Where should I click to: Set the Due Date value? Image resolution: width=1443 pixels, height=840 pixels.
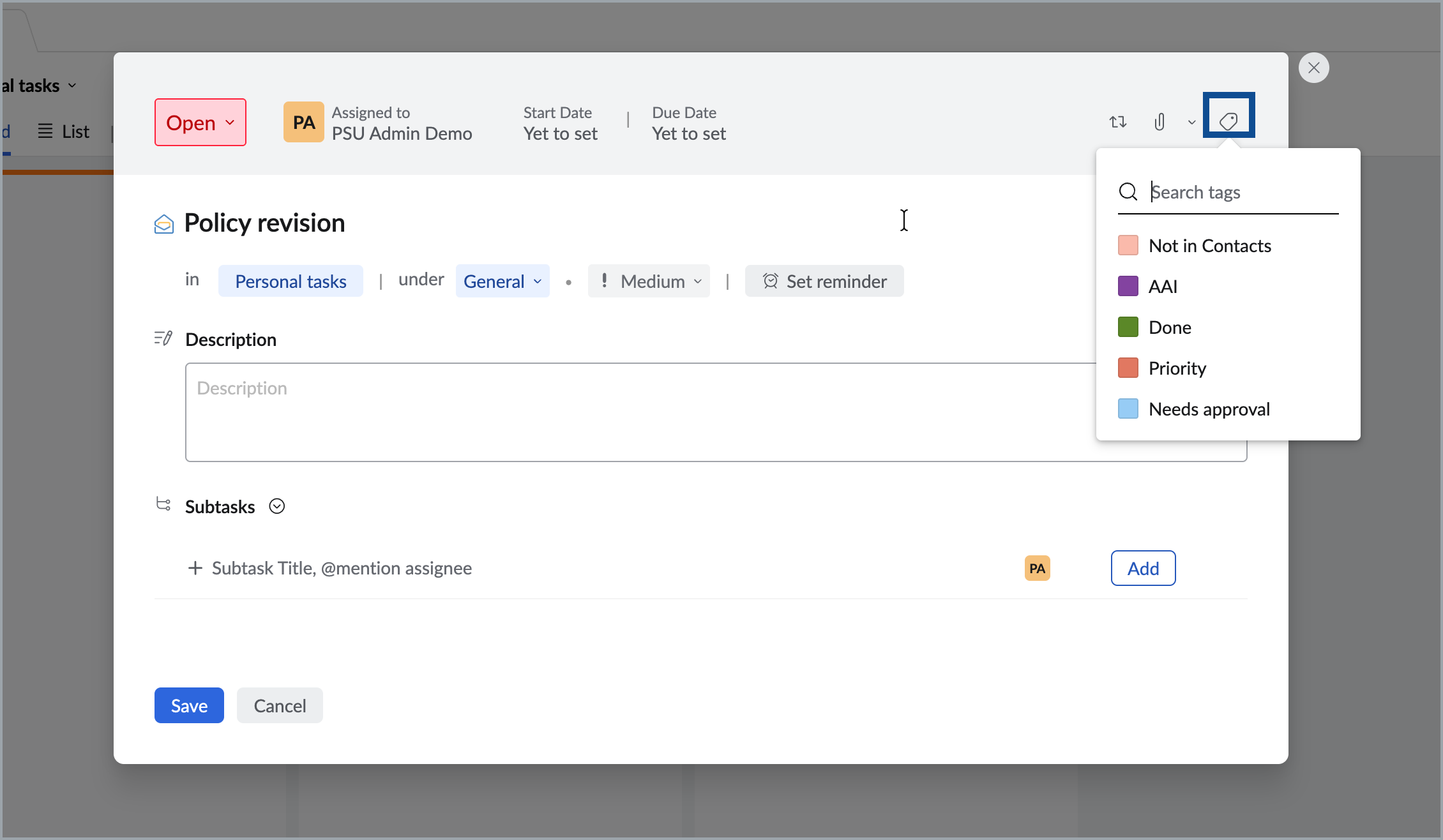coord(689,133)
